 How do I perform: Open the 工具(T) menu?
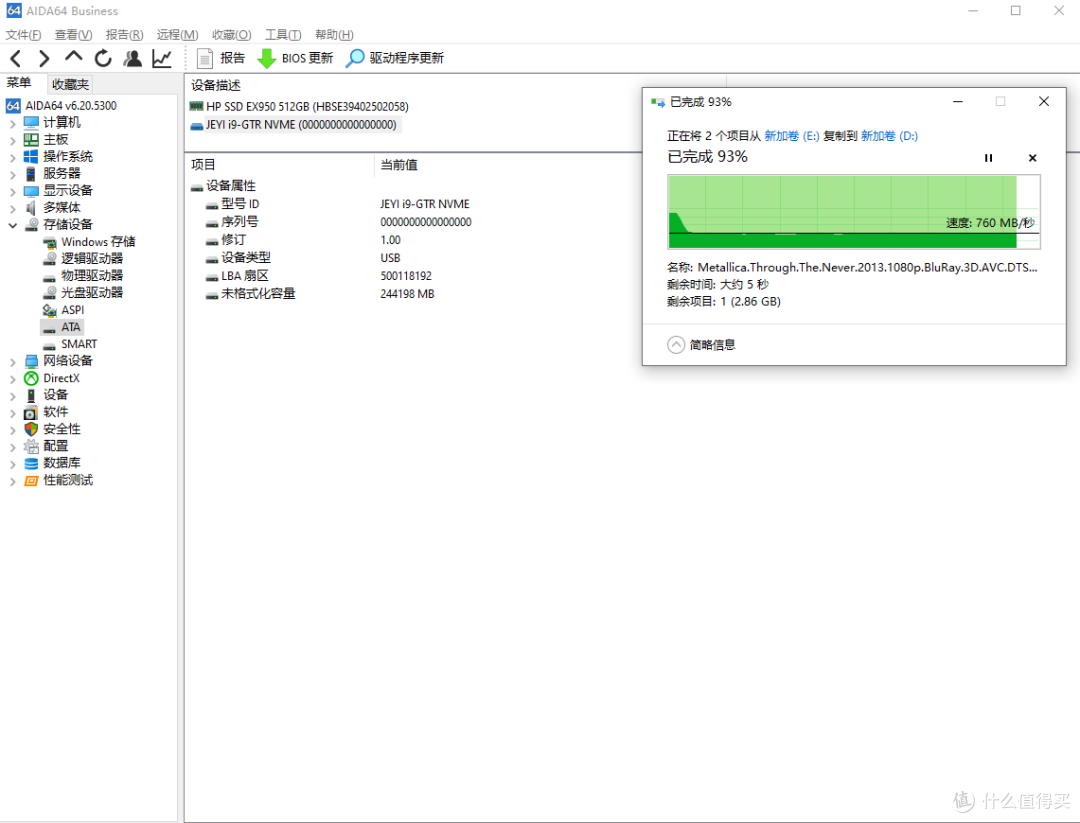[283, 34]
